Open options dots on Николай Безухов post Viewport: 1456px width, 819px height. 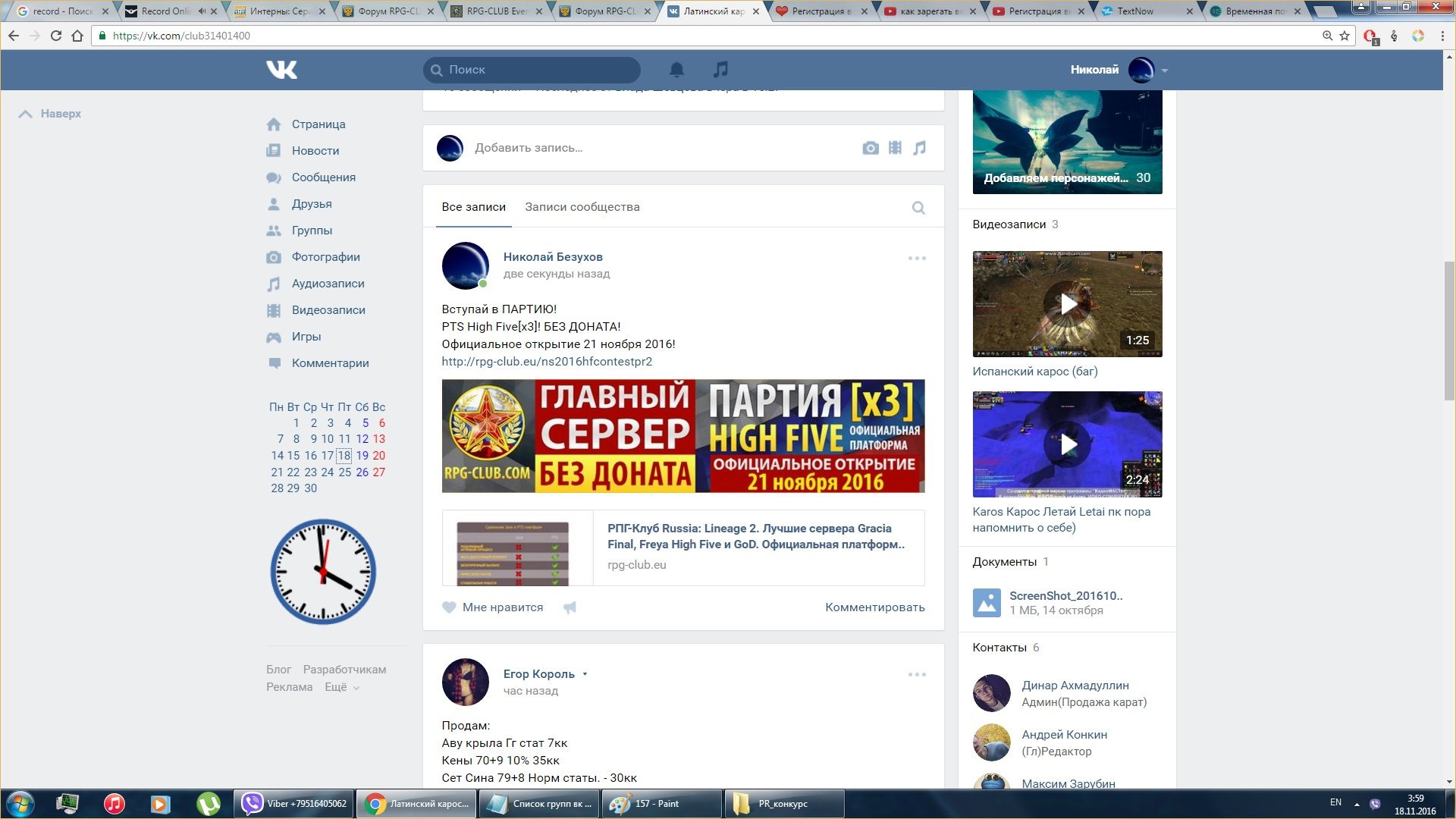pyautogui.click(x=917, y=259)
